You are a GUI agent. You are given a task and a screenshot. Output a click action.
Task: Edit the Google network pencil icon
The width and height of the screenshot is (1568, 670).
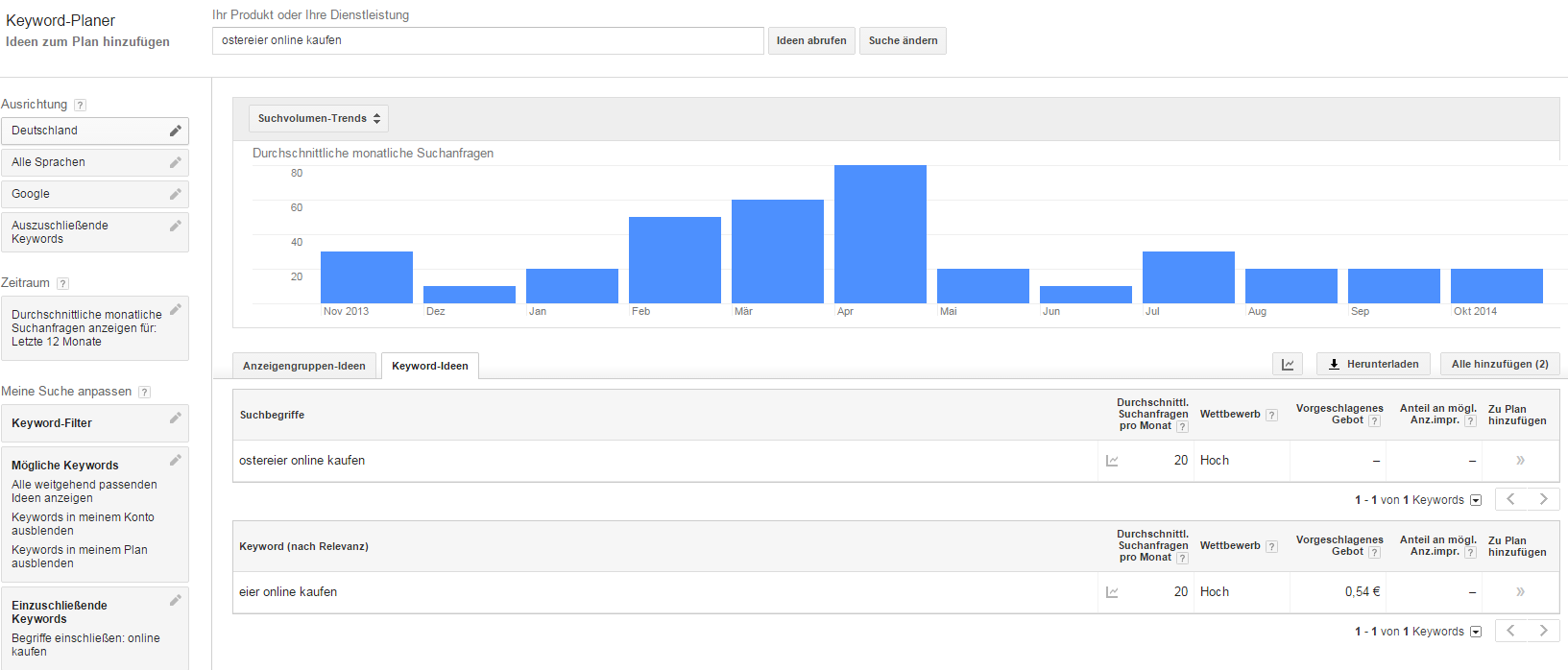click(x=176, y=194)
